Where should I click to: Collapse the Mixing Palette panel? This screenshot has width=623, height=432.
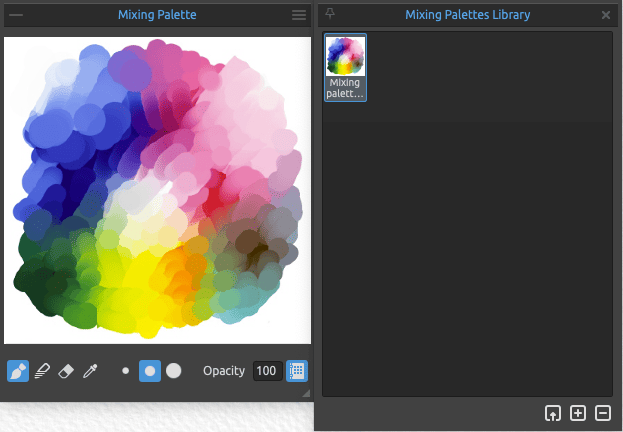(x=16, y=15)
